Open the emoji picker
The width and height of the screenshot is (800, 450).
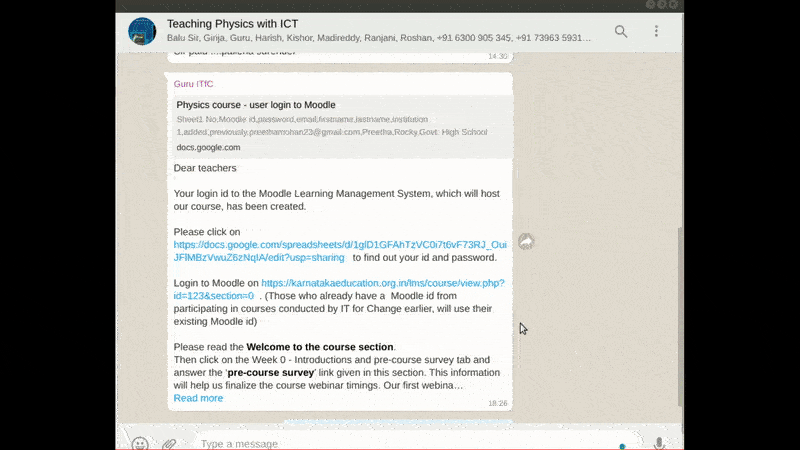tap(140, 443)
